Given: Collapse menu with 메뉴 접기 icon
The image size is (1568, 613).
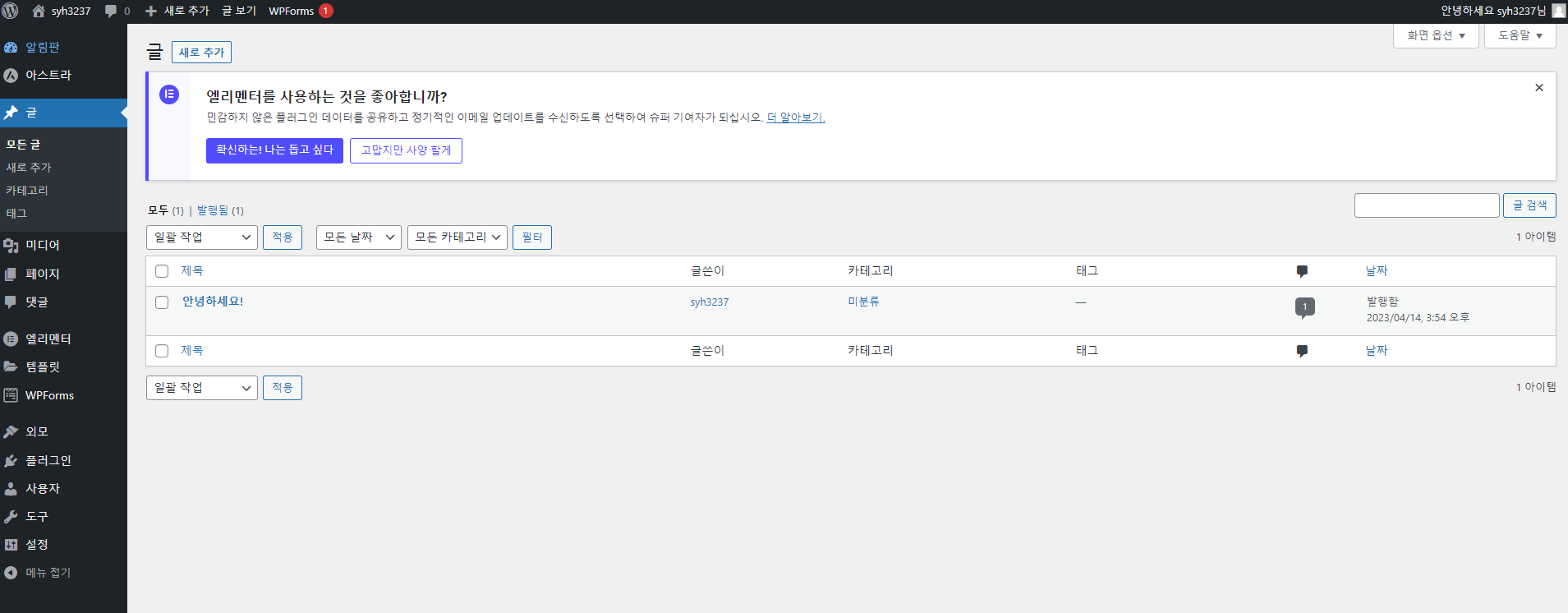Looking at the screenshot, I should coord(11,573).
